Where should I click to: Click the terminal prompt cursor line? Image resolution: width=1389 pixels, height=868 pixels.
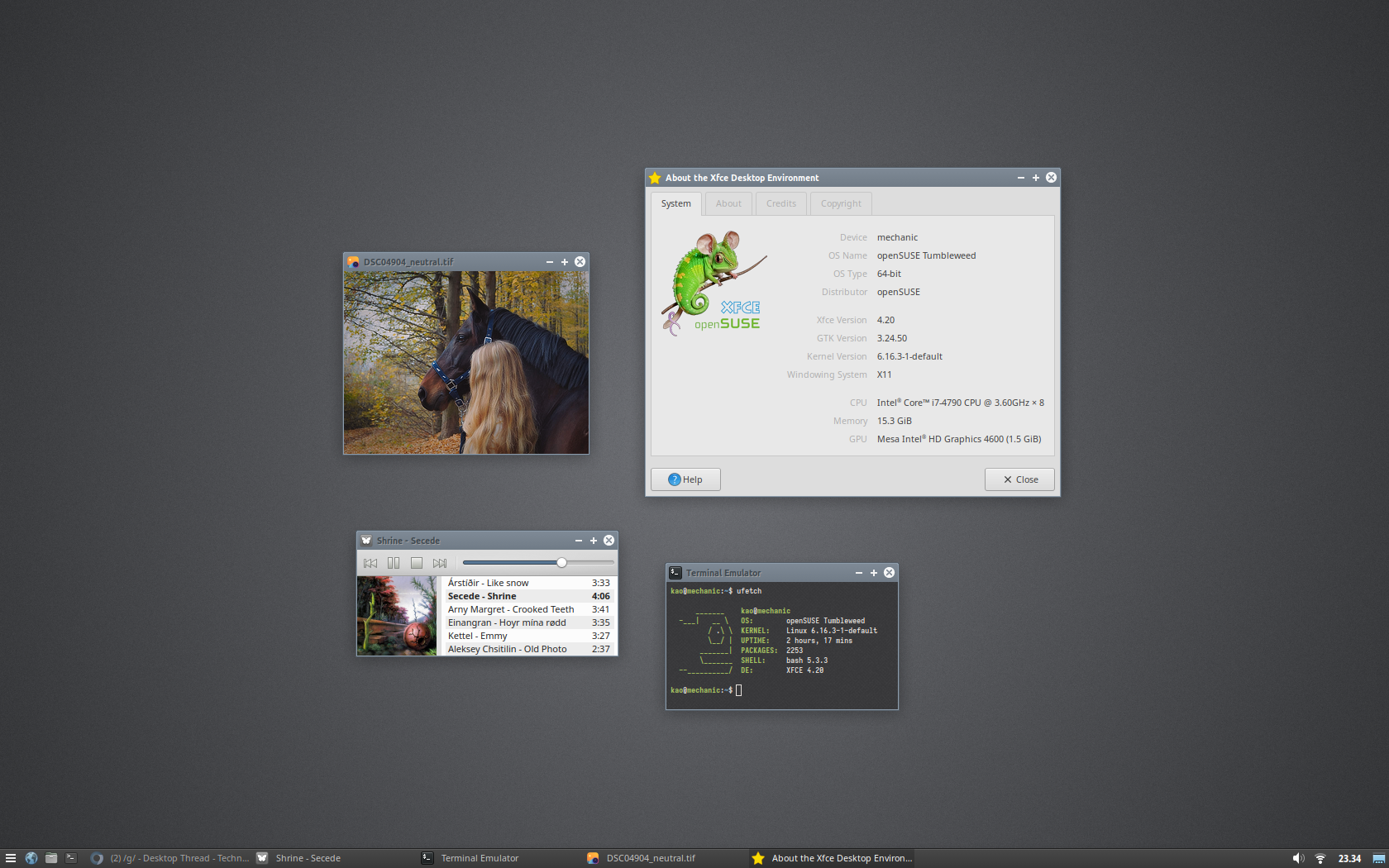click(706, 690)
